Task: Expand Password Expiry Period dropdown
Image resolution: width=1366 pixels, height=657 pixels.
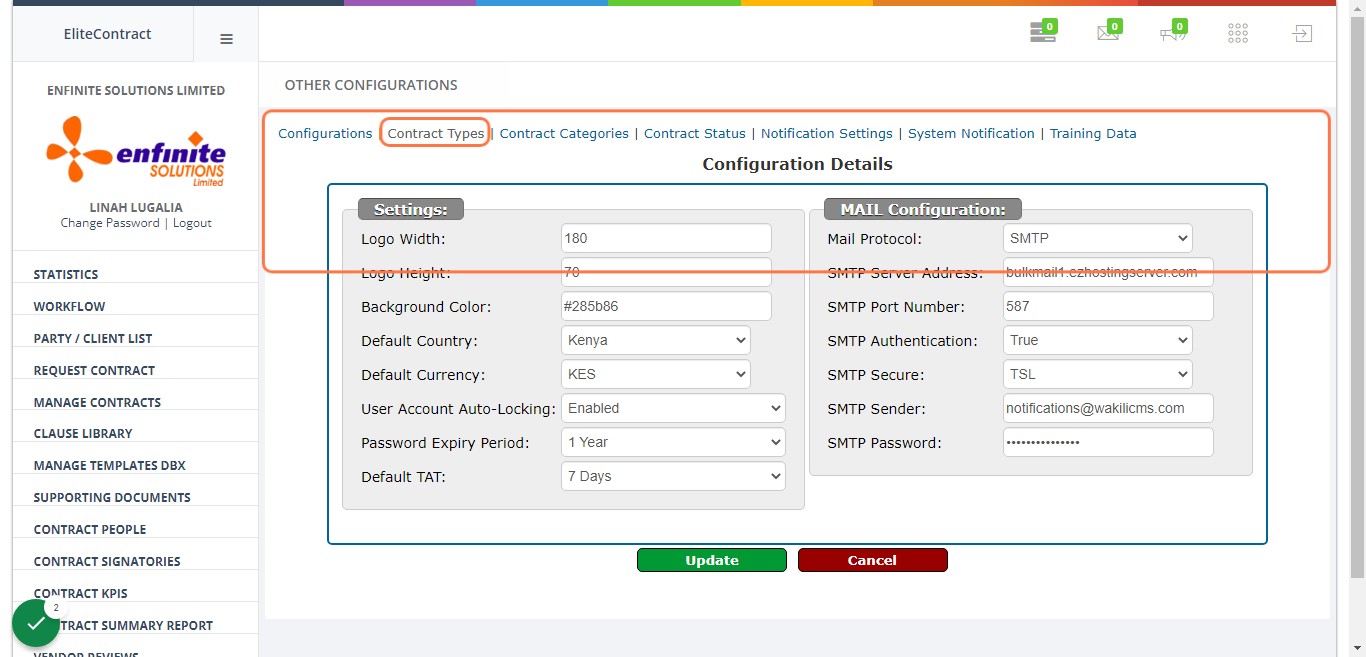Action: [x=673, y=442]
